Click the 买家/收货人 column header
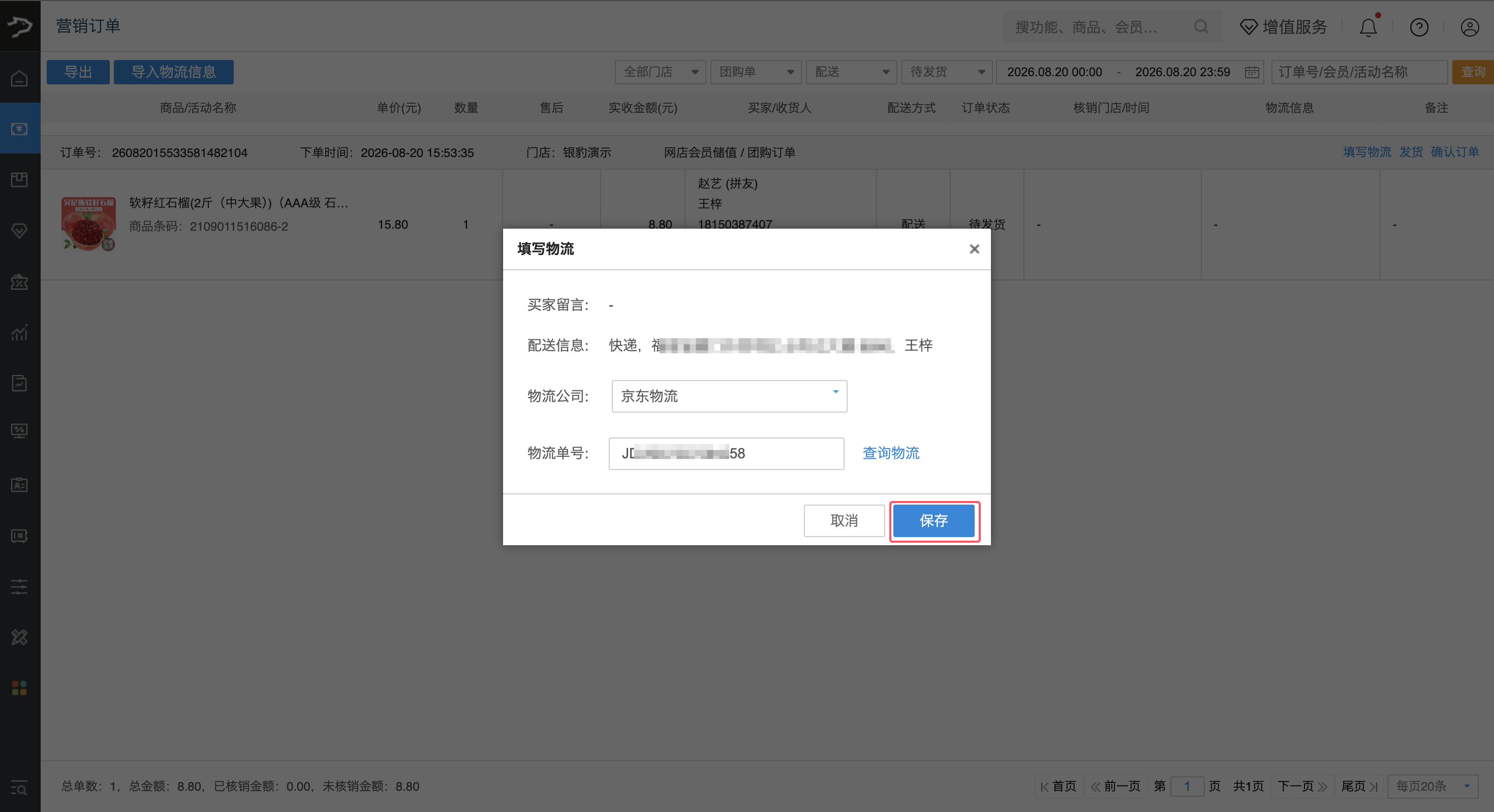This screenshot has height=812, width=1494. 780,108
